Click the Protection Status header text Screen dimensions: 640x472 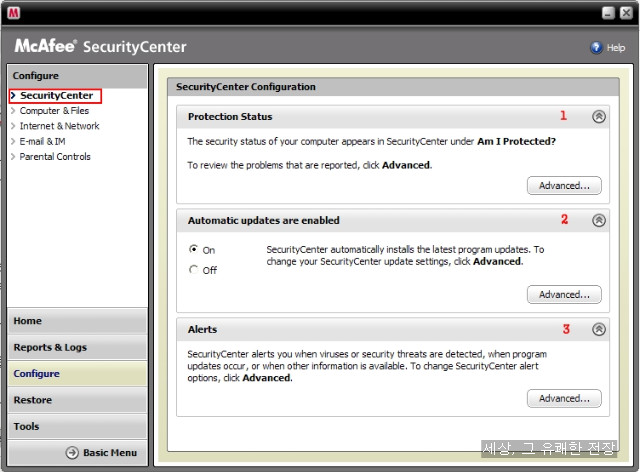230,117
